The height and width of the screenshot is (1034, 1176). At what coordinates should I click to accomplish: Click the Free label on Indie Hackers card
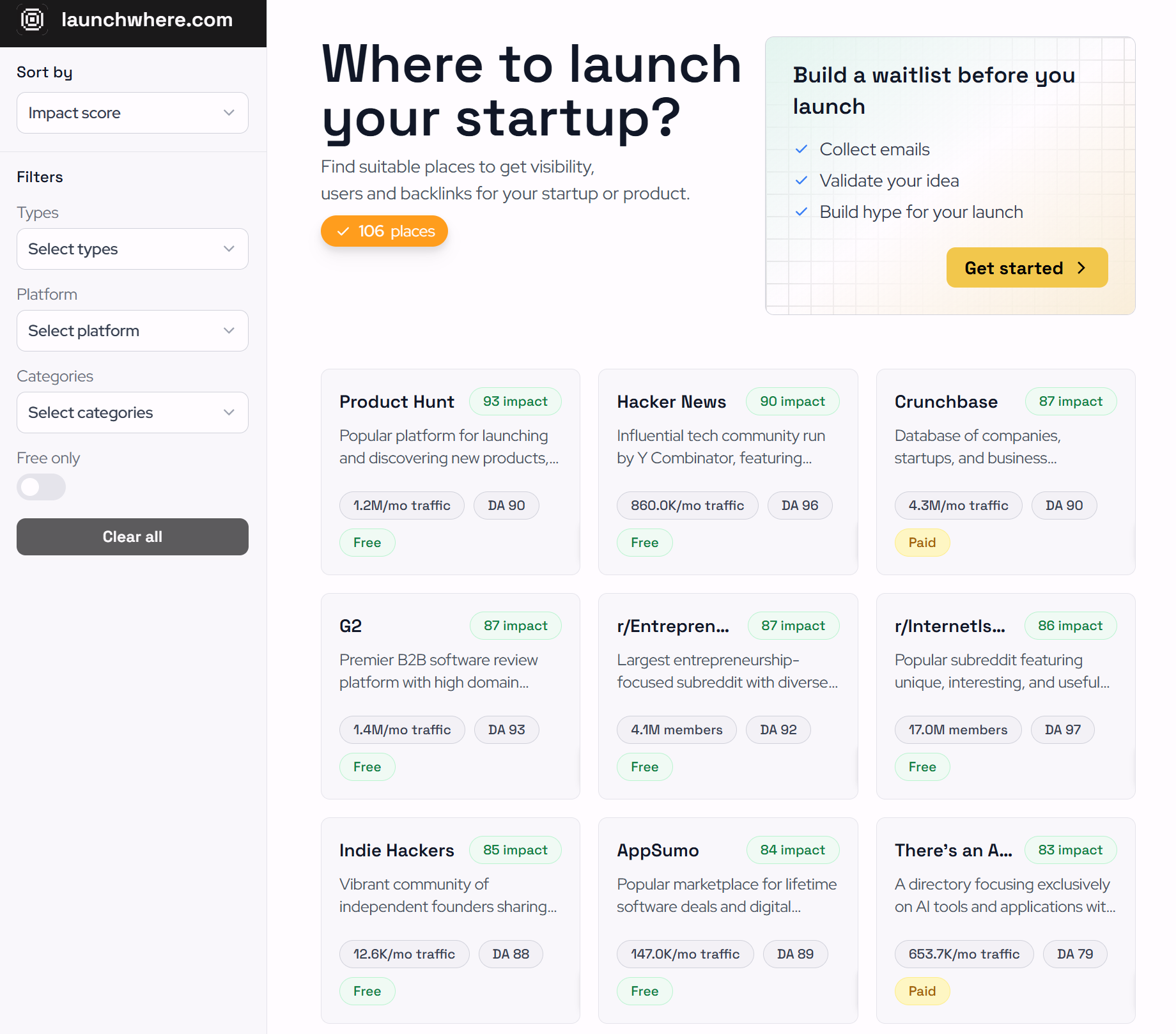(x=367, y=991)
